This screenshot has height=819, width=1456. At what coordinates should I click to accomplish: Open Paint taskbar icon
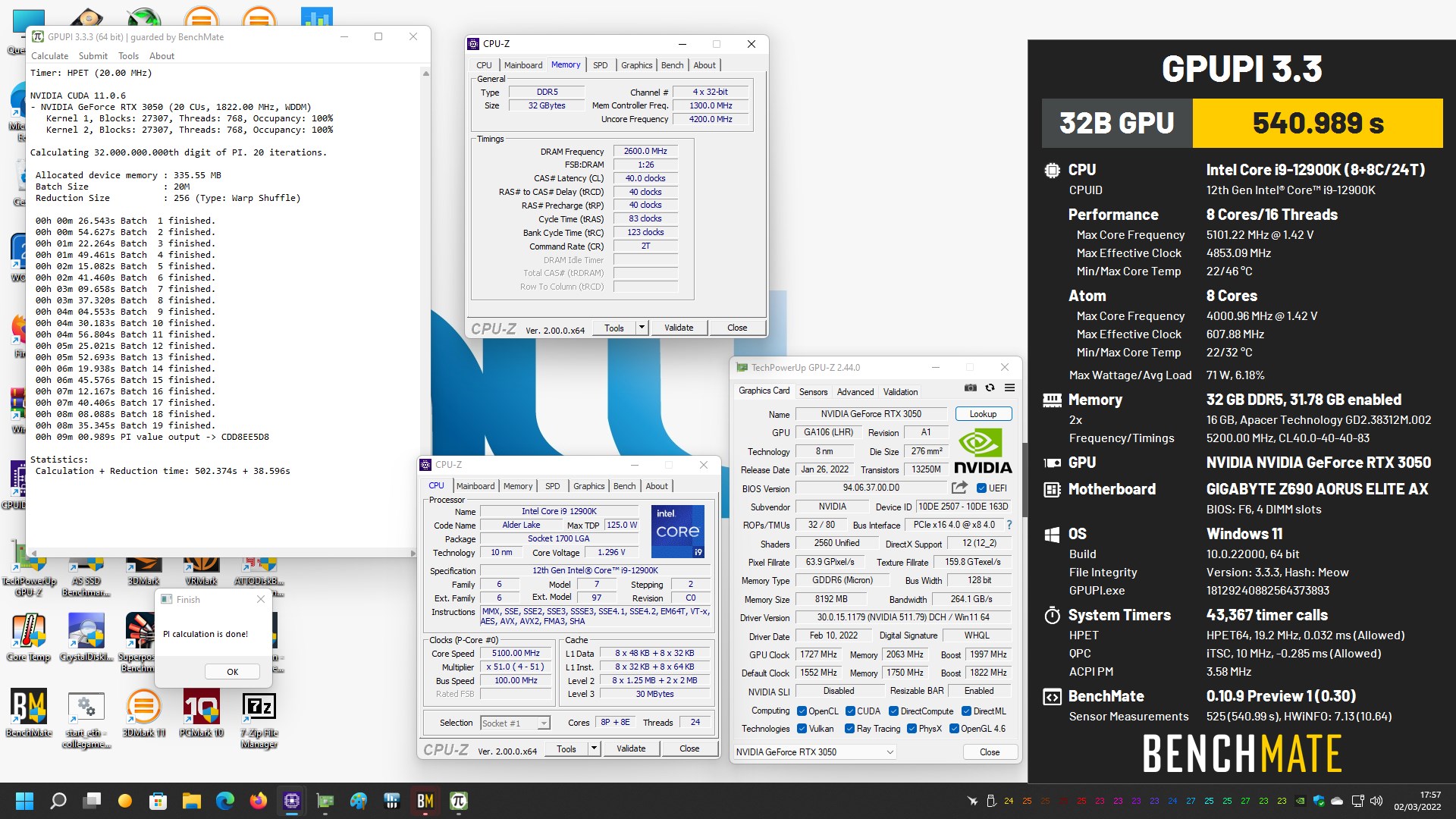coord(359,801)
